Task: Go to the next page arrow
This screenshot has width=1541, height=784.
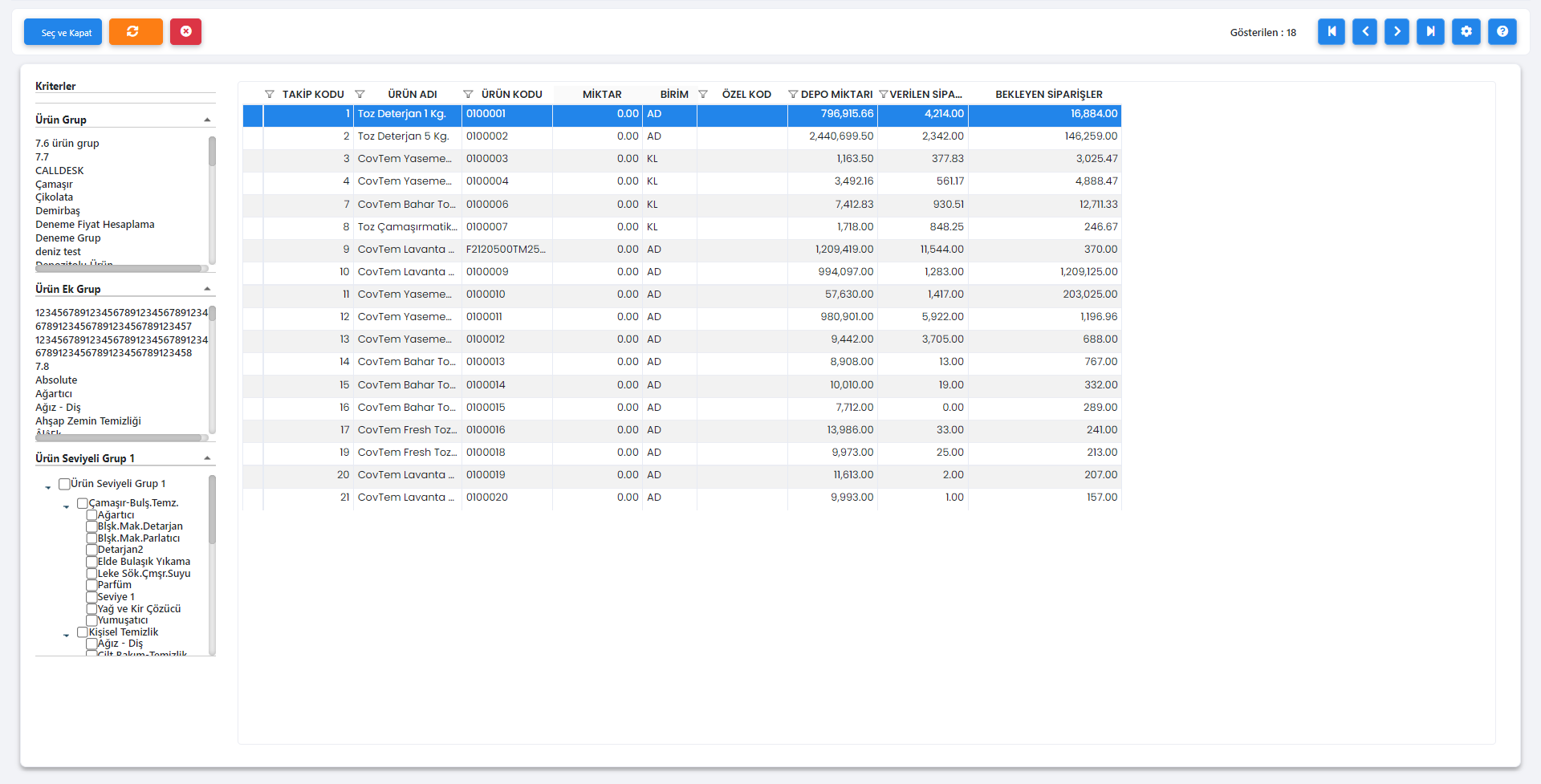Action: pyautogui.click(x=1397, y=32)
